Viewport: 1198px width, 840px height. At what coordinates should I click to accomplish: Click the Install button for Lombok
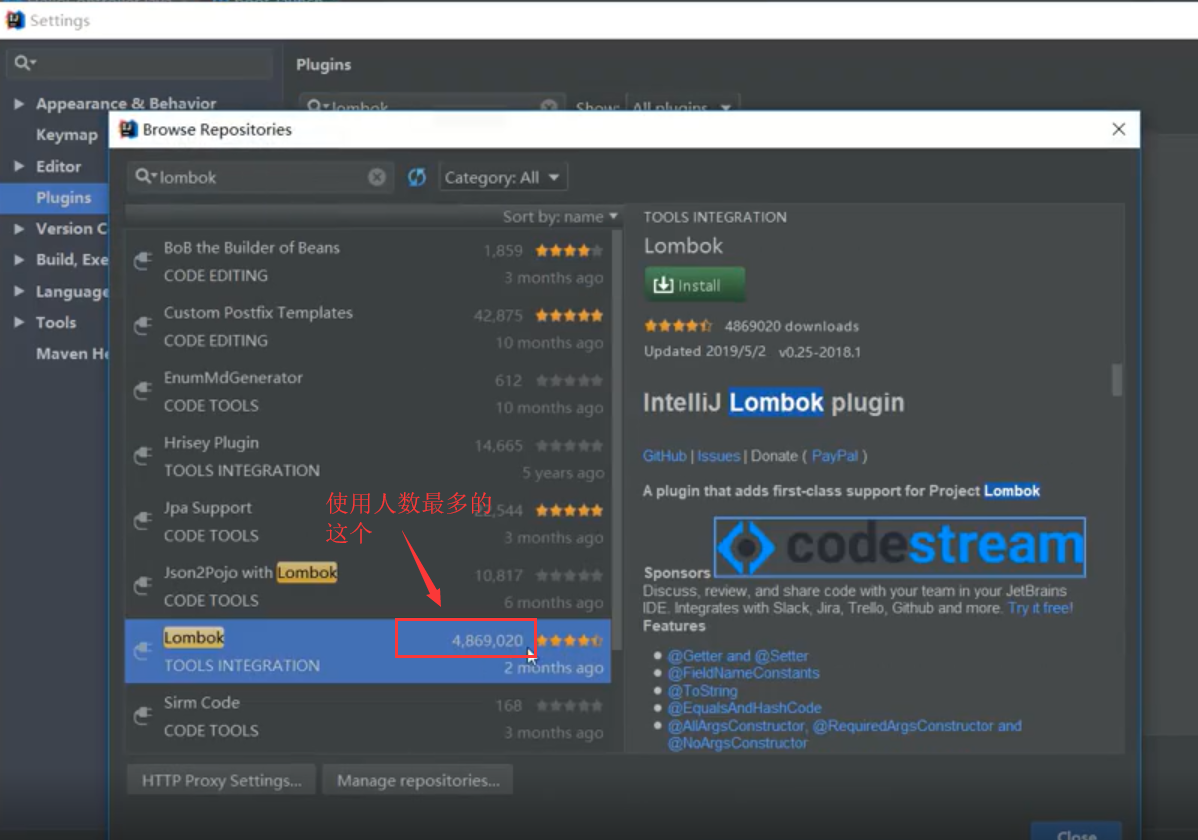coord(694,285)
